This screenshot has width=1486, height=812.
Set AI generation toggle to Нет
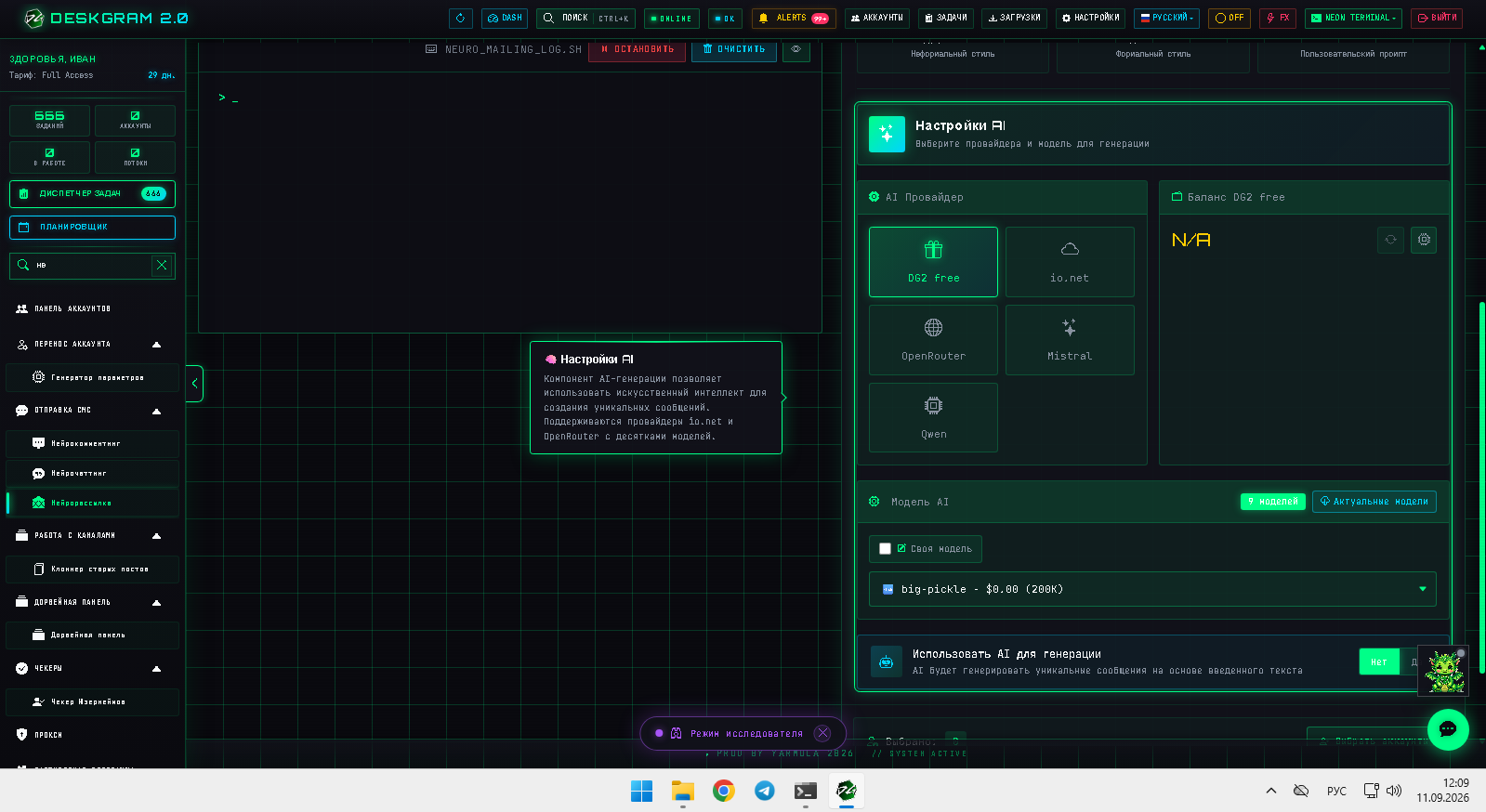[1378, 661]
